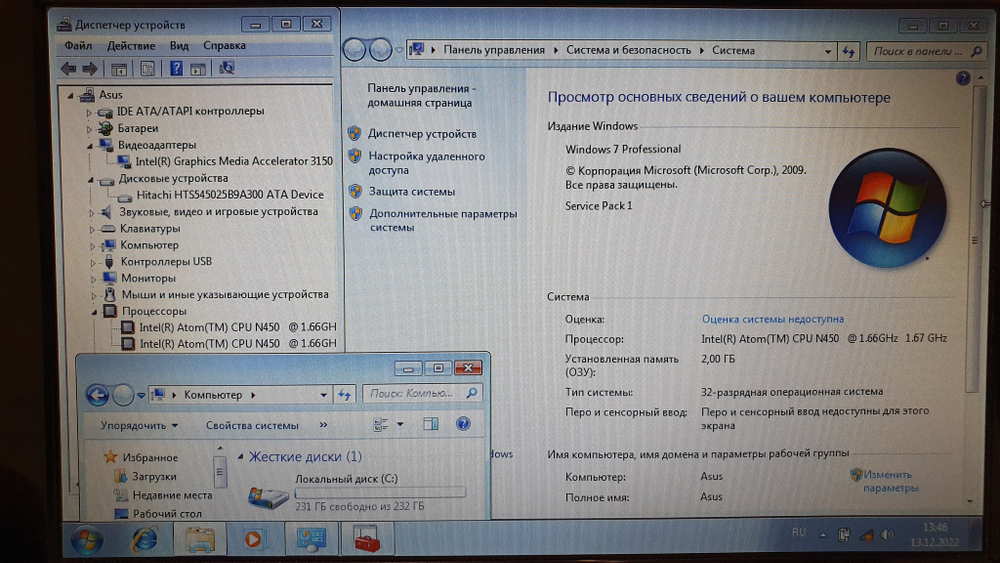
Task: Click Система breadcrumb in address bar
Action: (733, 50)
